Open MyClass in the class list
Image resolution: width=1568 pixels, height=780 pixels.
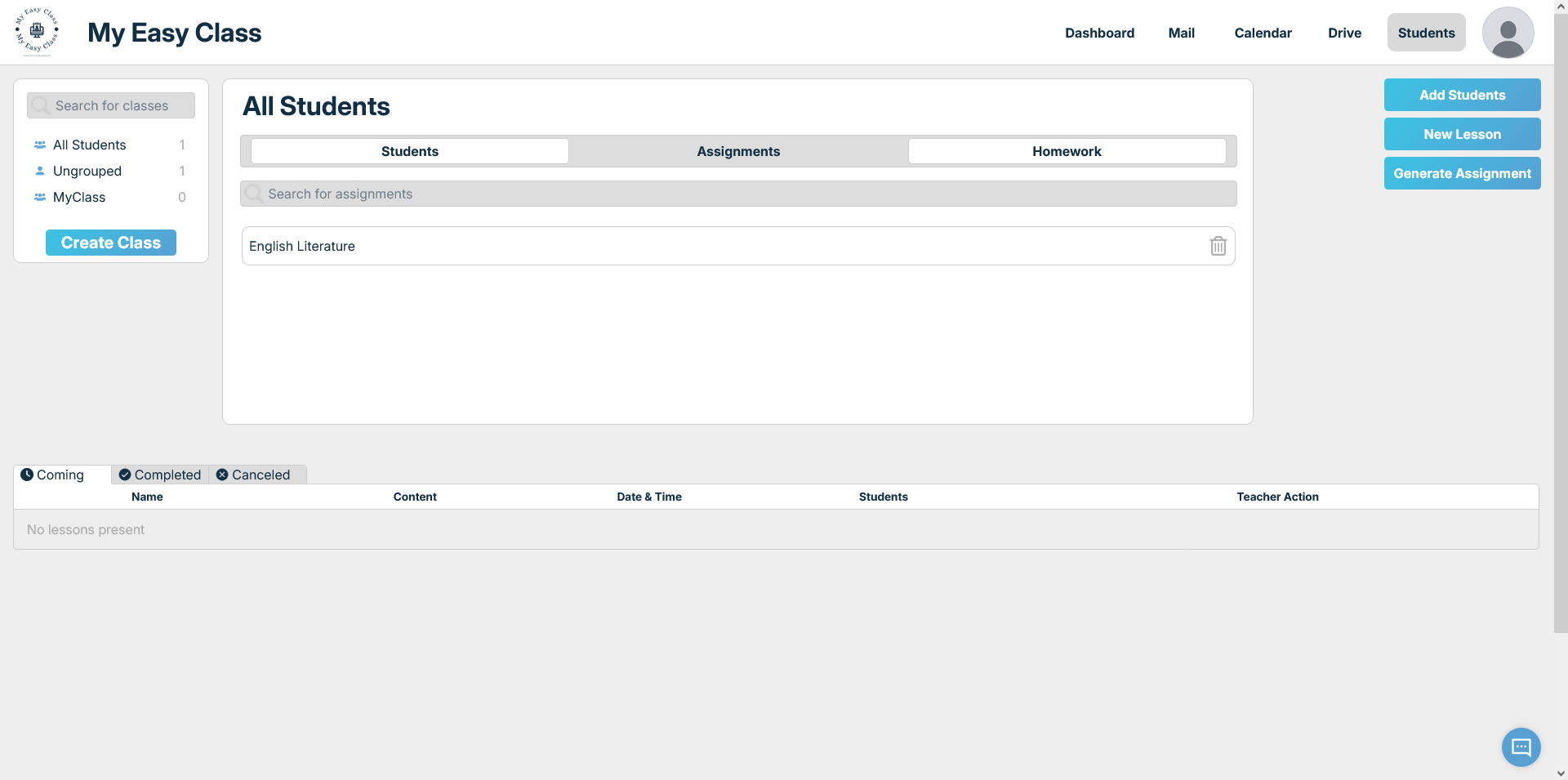click(x=78, y=197)
